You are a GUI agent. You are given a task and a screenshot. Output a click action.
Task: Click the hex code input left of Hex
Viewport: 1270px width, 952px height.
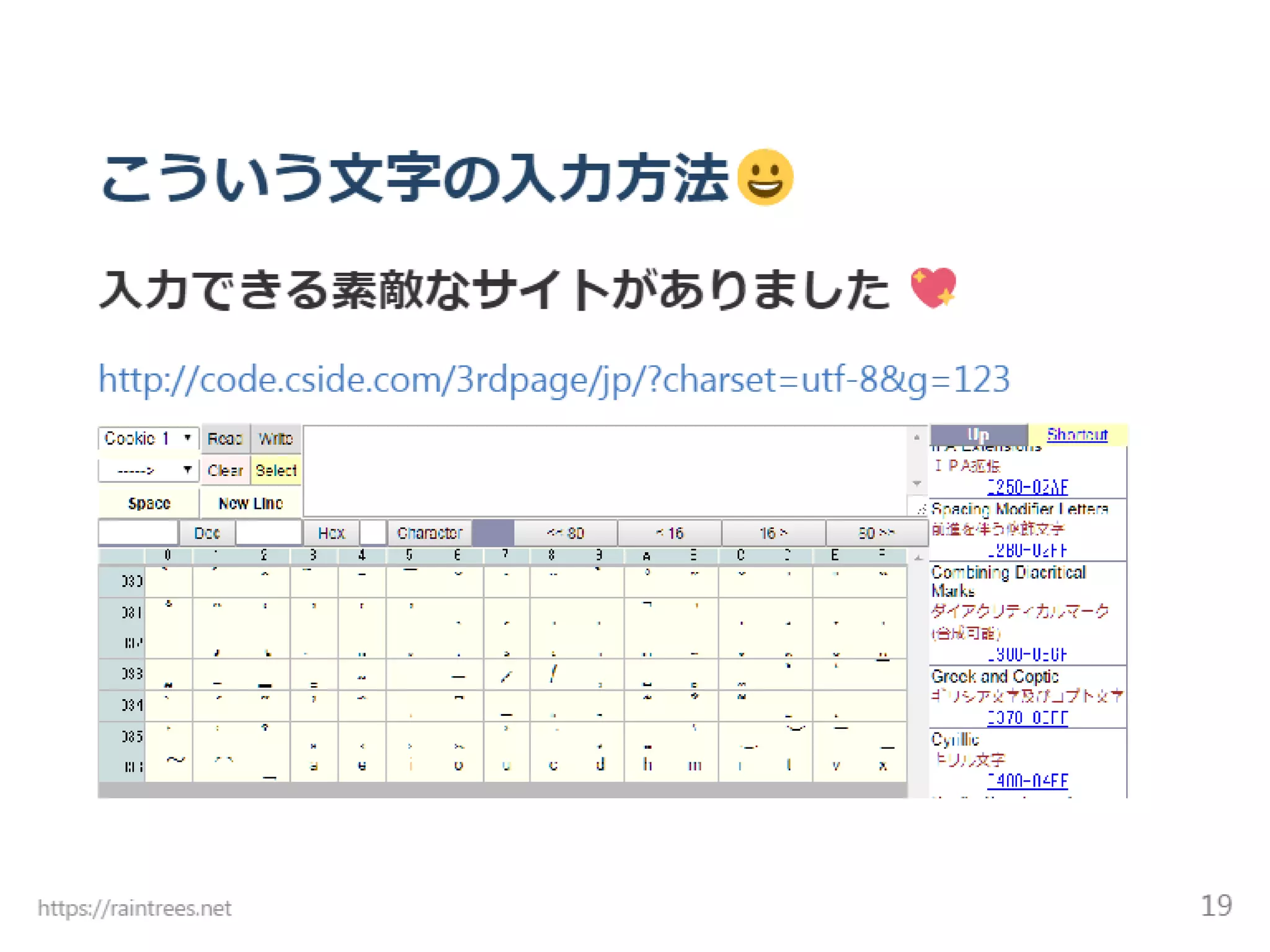pos(269,532)
